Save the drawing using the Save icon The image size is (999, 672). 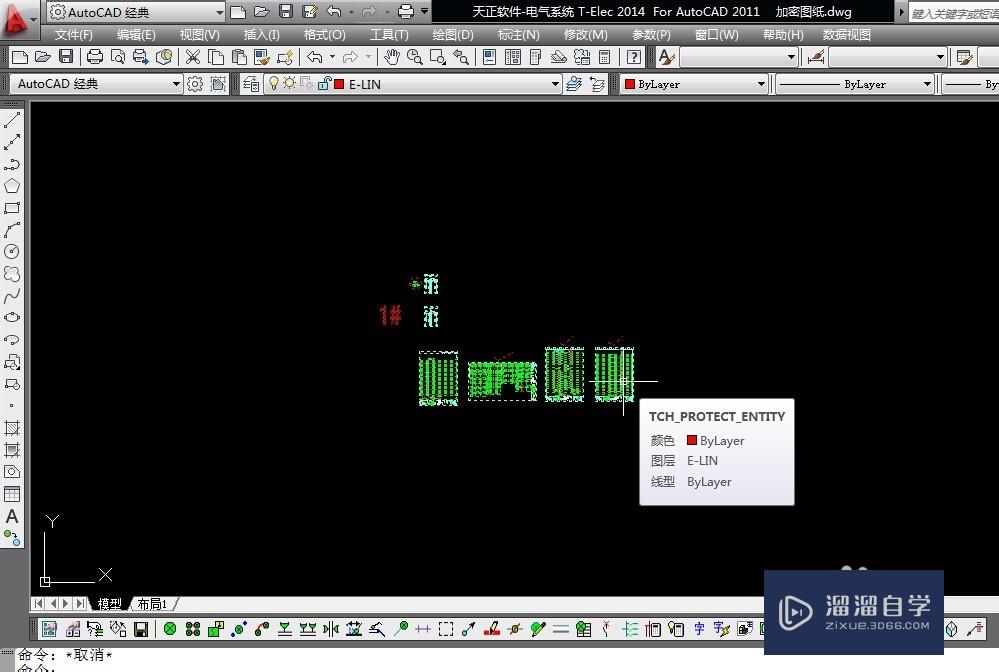tap(64, 57)
